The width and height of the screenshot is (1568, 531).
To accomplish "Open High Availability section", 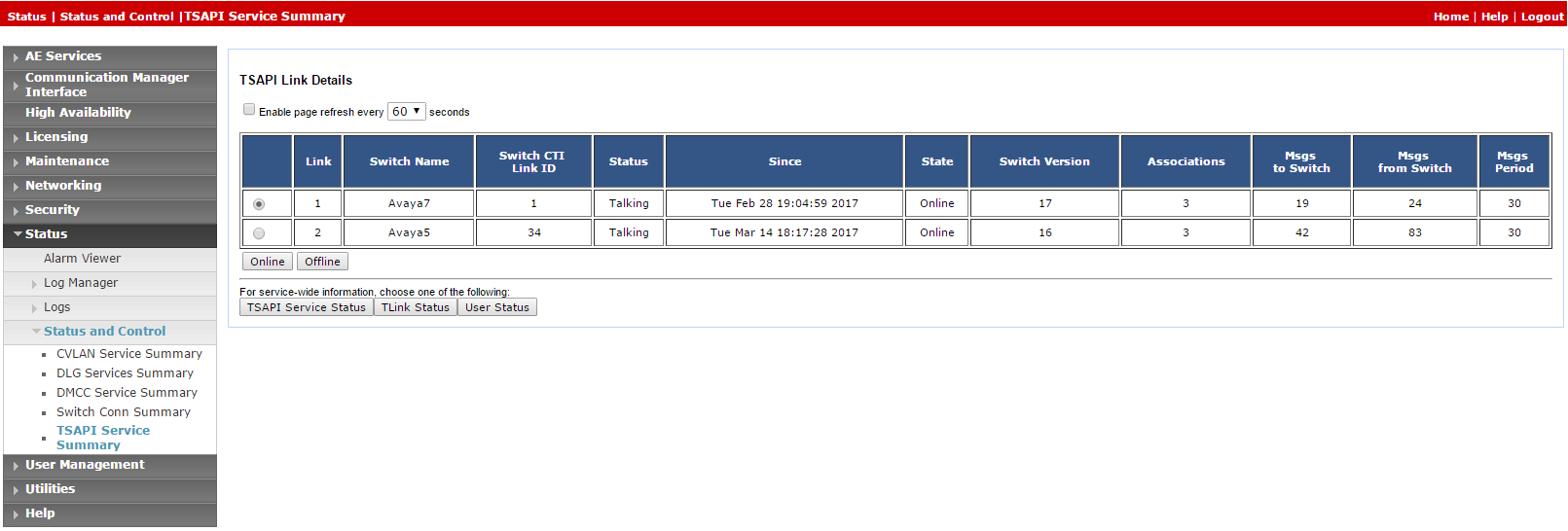I will pos(110,113).
